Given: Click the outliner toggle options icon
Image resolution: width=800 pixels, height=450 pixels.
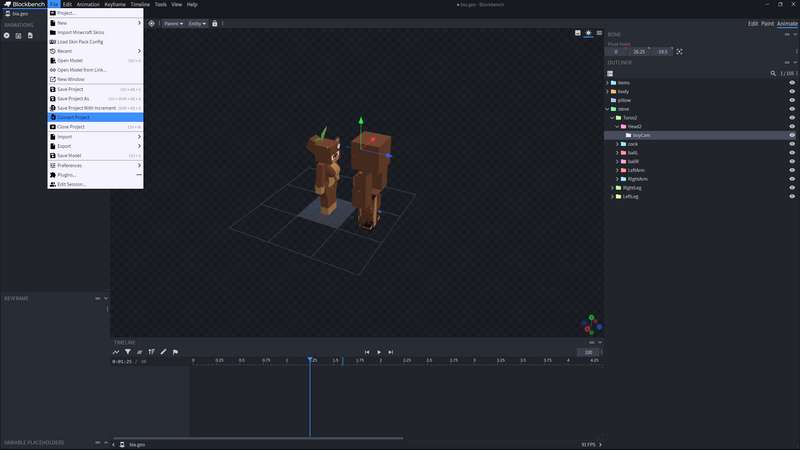Looking at the screenshot, I should (610, 73).
